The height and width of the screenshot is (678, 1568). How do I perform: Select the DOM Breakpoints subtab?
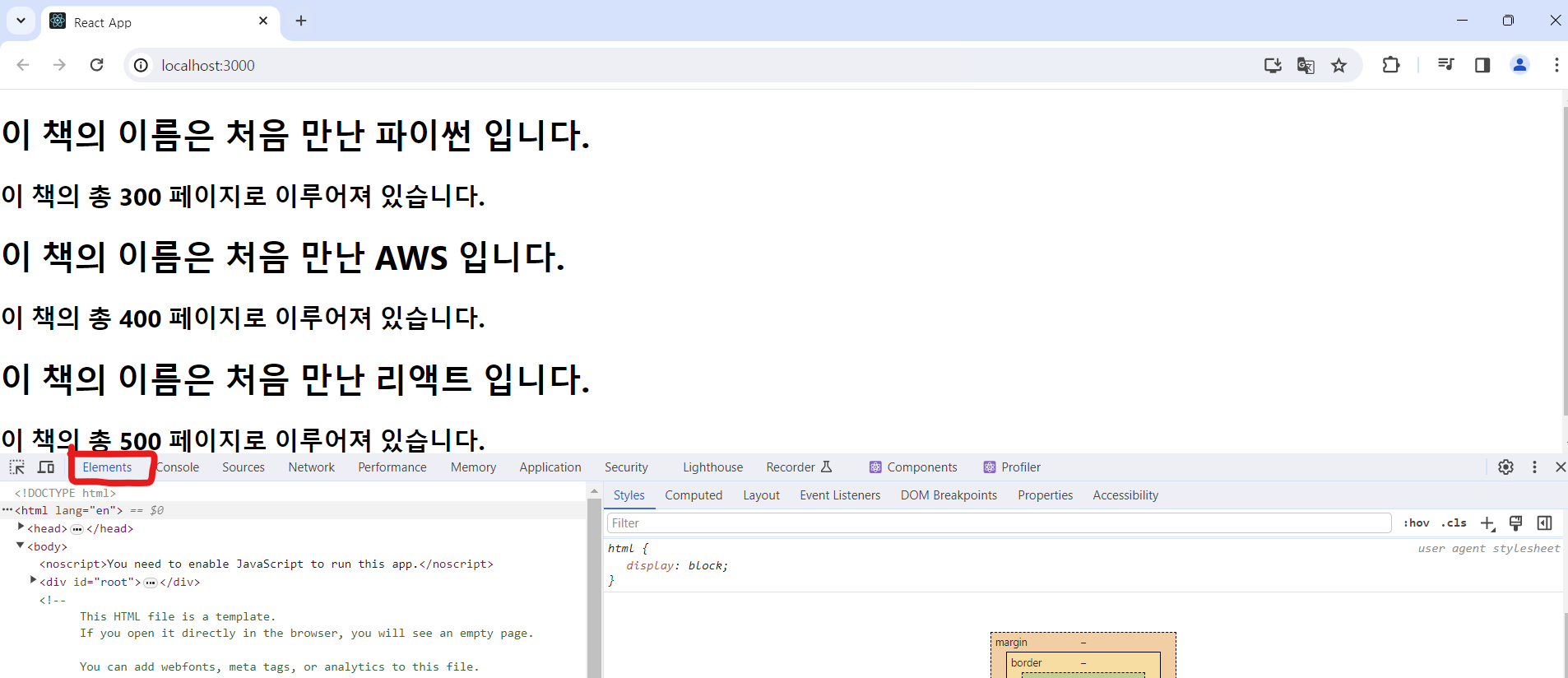click(949, 495)
